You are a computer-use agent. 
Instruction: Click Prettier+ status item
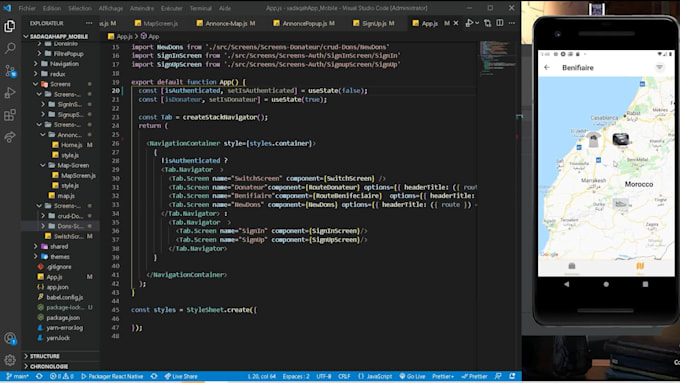click(x=443, y=376)
